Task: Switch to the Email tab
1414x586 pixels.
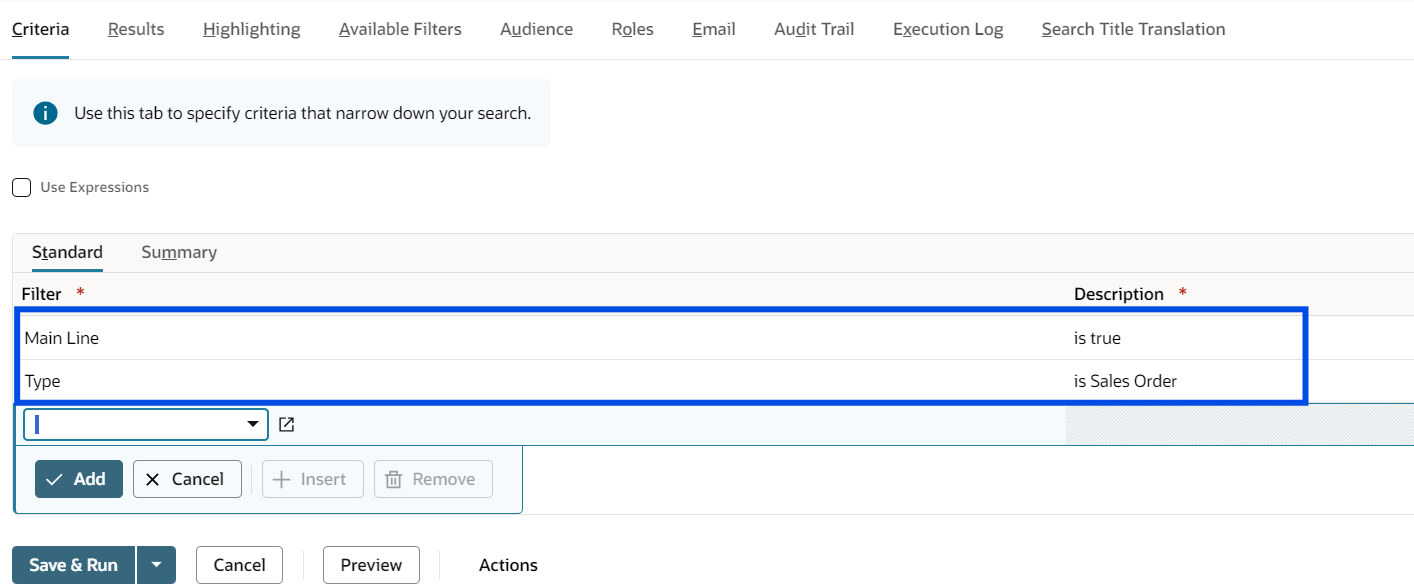Action: [713, 29]
